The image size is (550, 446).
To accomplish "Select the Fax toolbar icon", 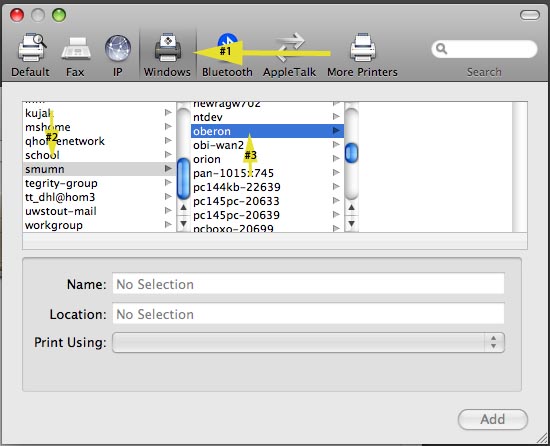I will (x=76, y=48).
